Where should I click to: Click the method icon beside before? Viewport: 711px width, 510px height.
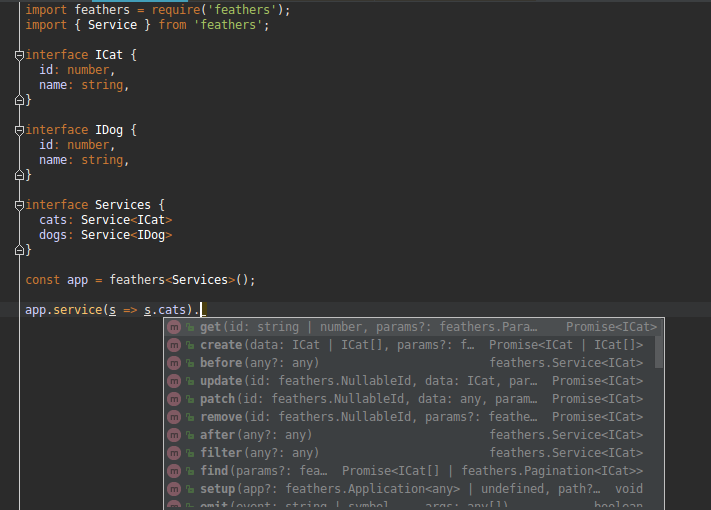(174, 363)
